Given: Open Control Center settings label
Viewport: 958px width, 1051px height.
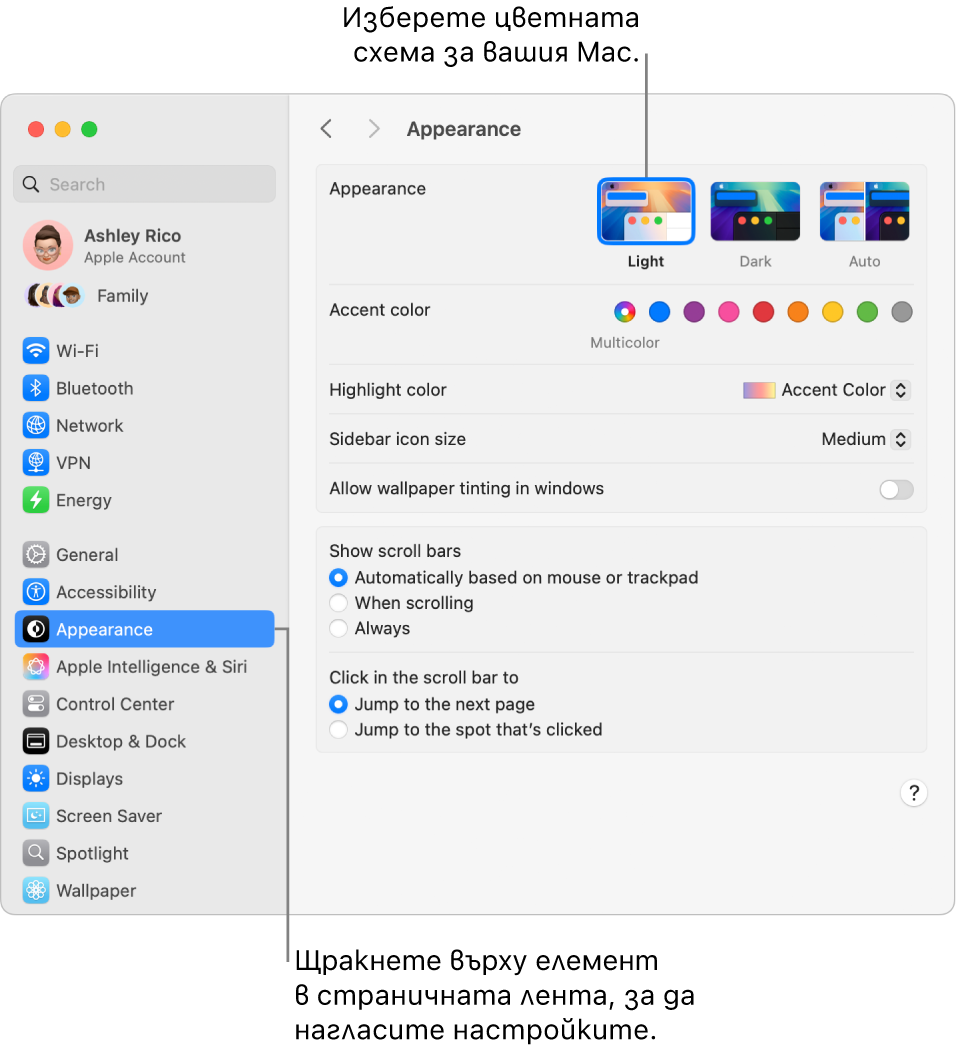Looking at the screenshot, I should point(115,704).
